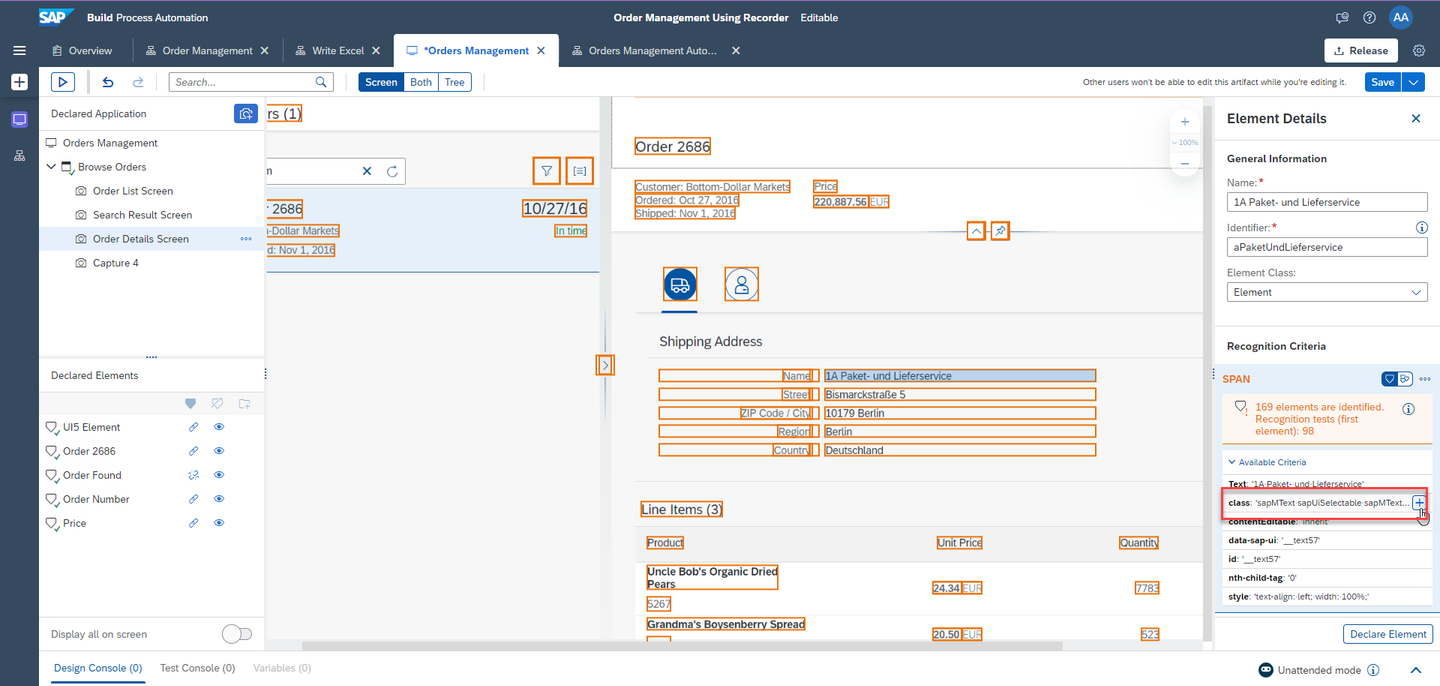Click the link icon for Price element
The height and width of the screenshot is (686, 1440).
click(x=194, y=523)
